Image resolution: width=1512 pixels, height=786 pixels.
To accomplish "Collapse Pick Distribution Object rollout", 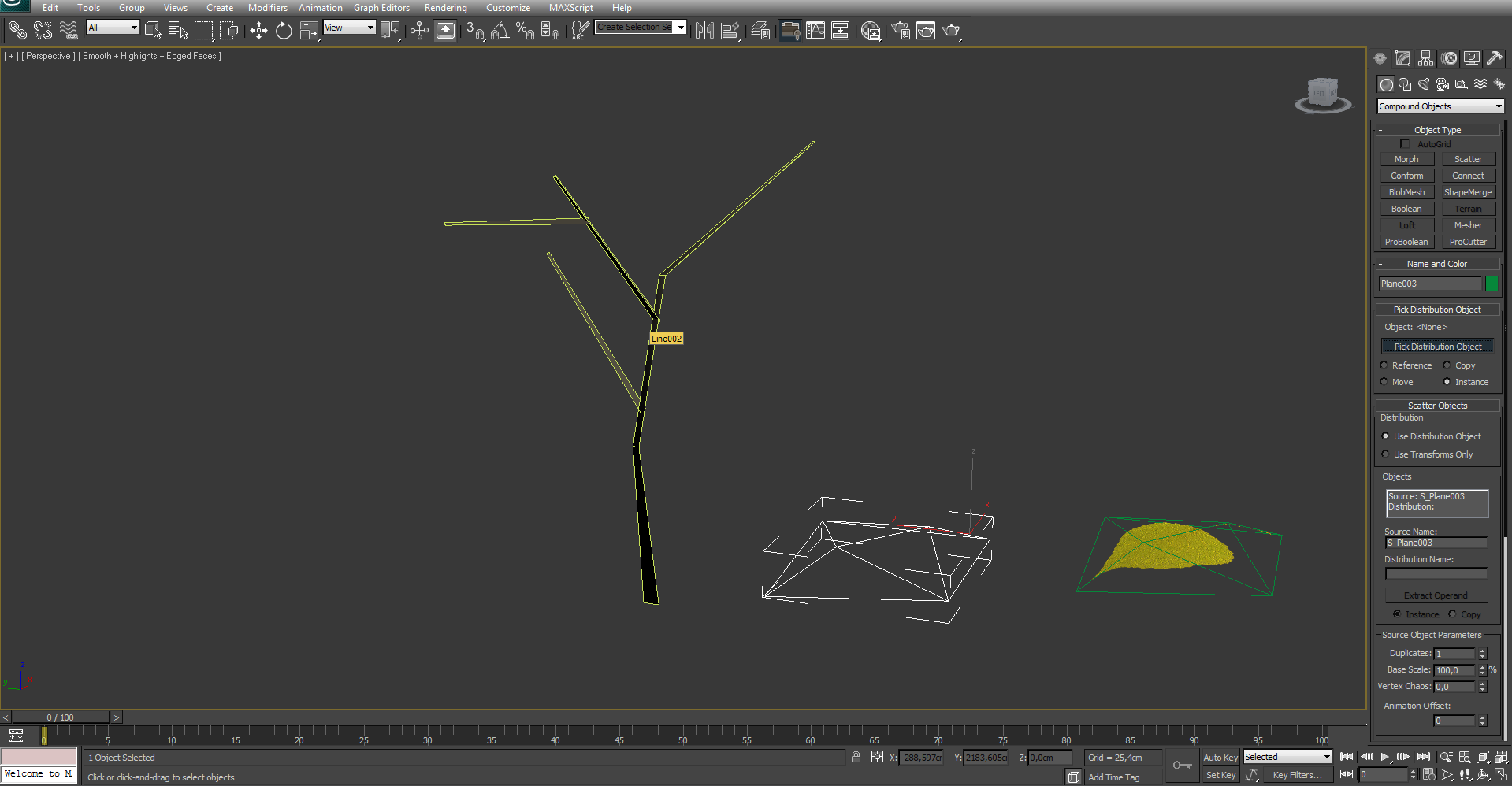I will (x=1438, y=310).
